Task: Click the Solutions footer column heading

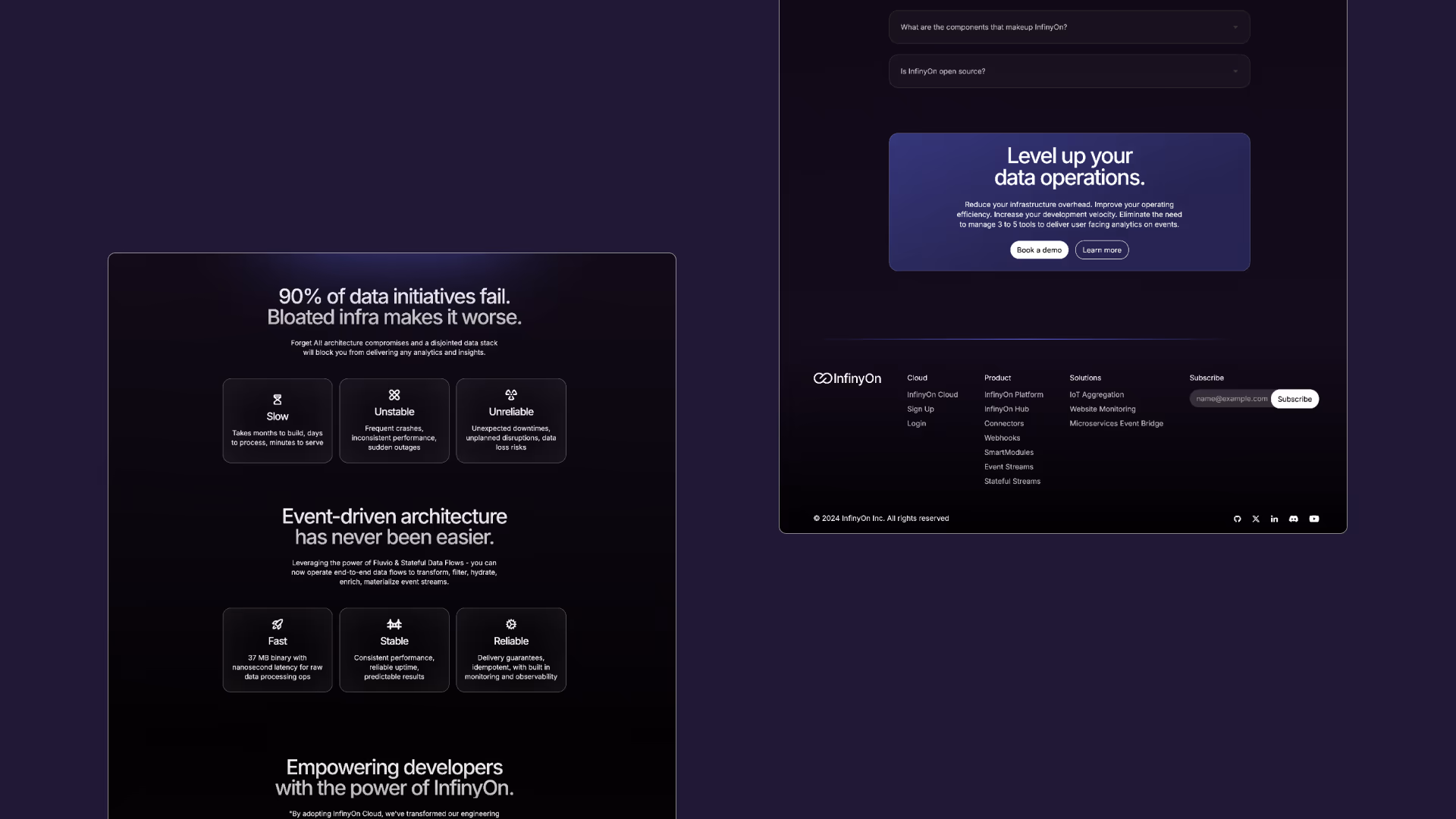Action: [1085, 378]
